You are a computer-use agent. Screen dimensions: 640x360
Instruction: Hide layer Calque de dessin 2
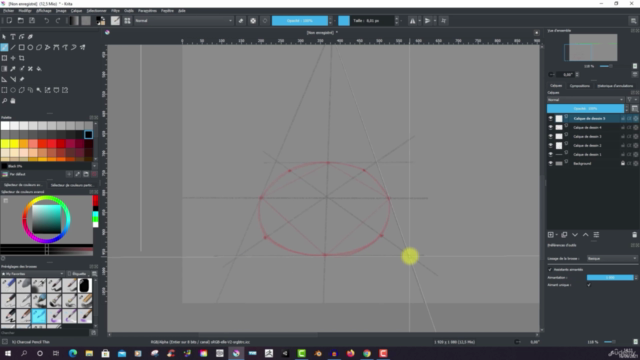coord(551,145)
